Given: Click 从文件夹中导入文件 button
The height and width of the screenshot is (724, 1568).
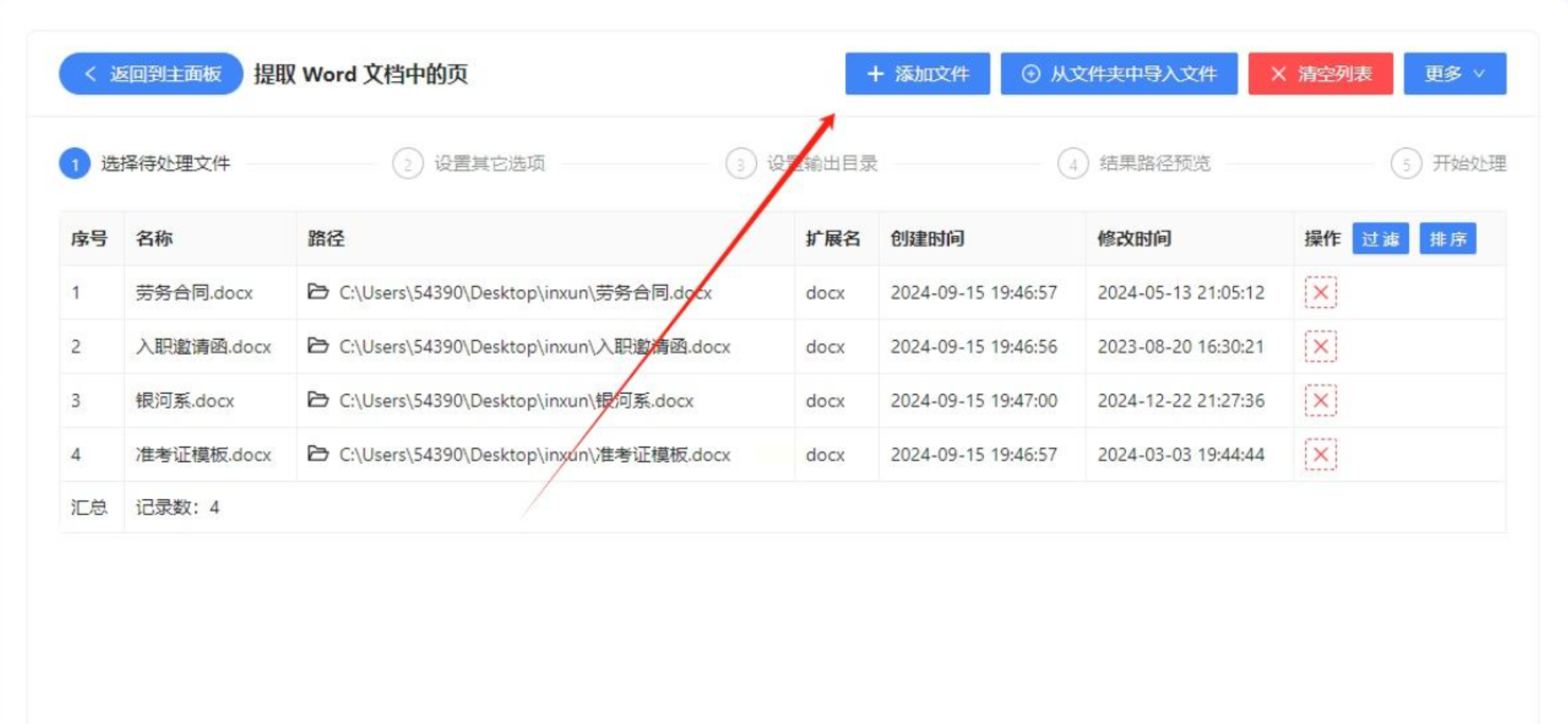Looking at the screenshot, I should pos(1118,74).
